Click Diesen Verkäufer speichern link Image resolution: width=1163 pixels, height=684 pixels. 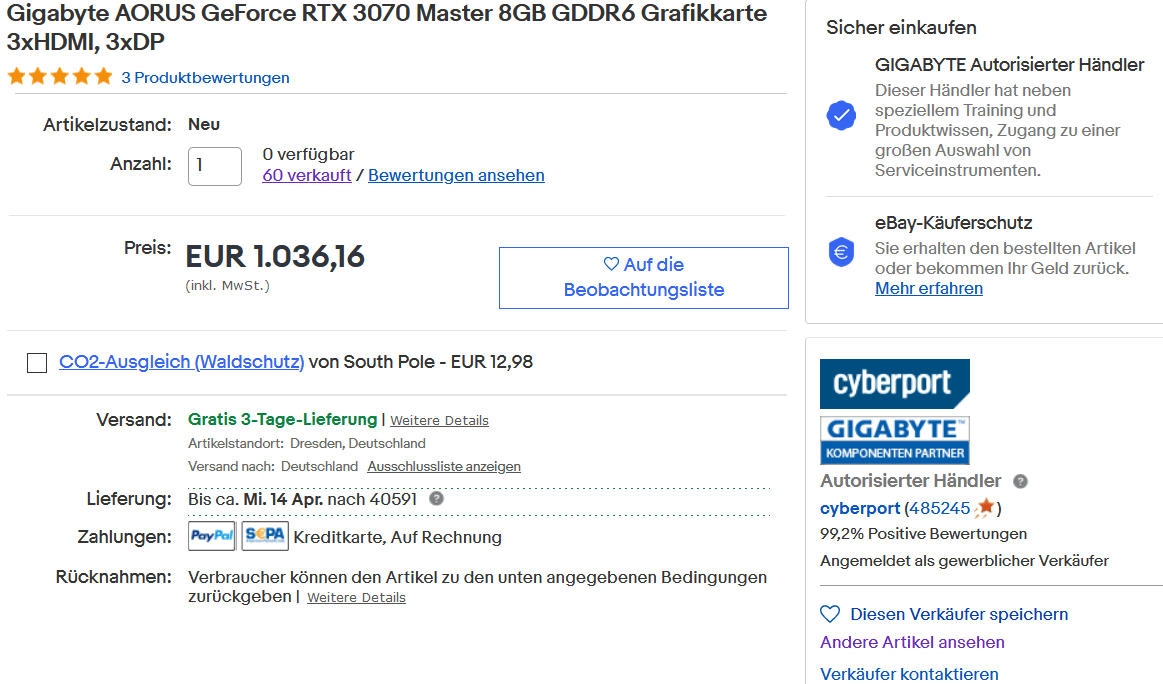coord(959,614)
